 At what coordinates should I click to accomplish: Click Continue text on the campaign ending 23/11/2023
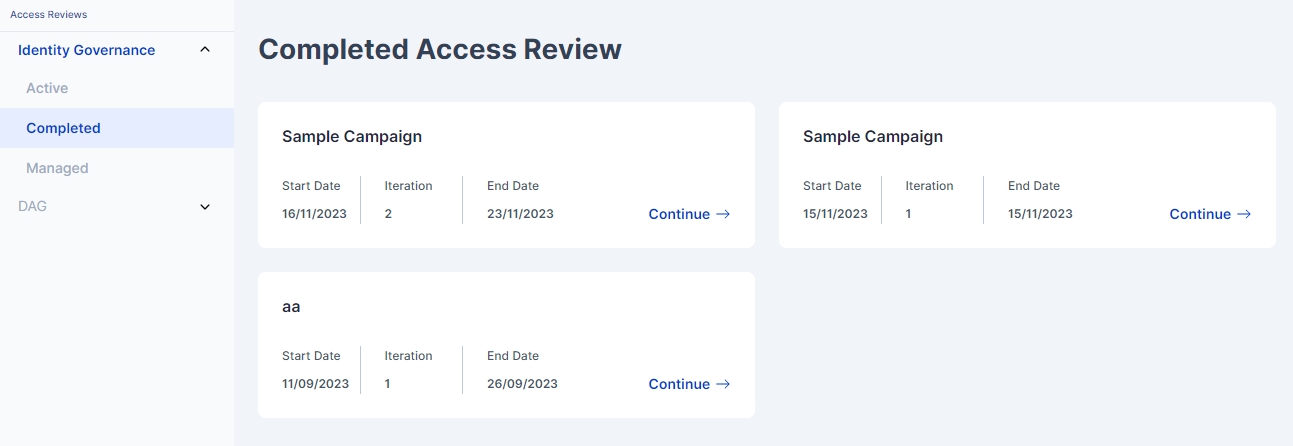tap(679, 214)
